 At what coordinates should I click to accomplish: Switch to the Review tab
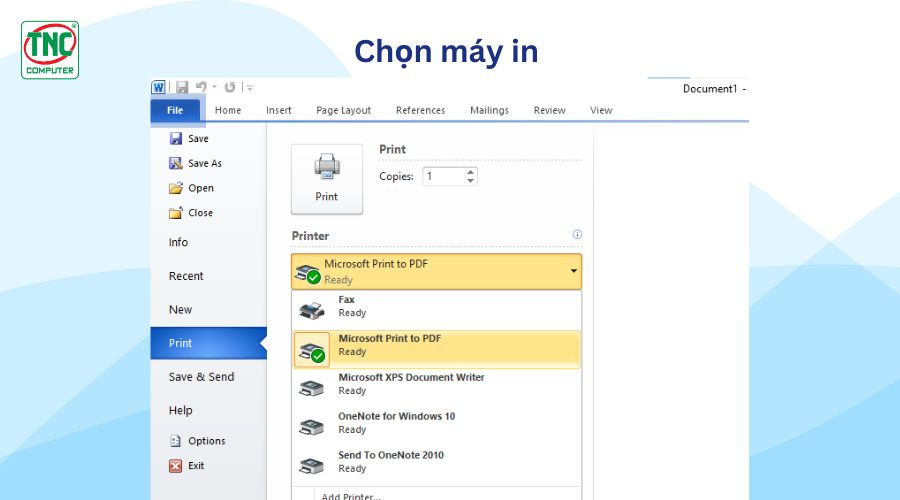549,110
